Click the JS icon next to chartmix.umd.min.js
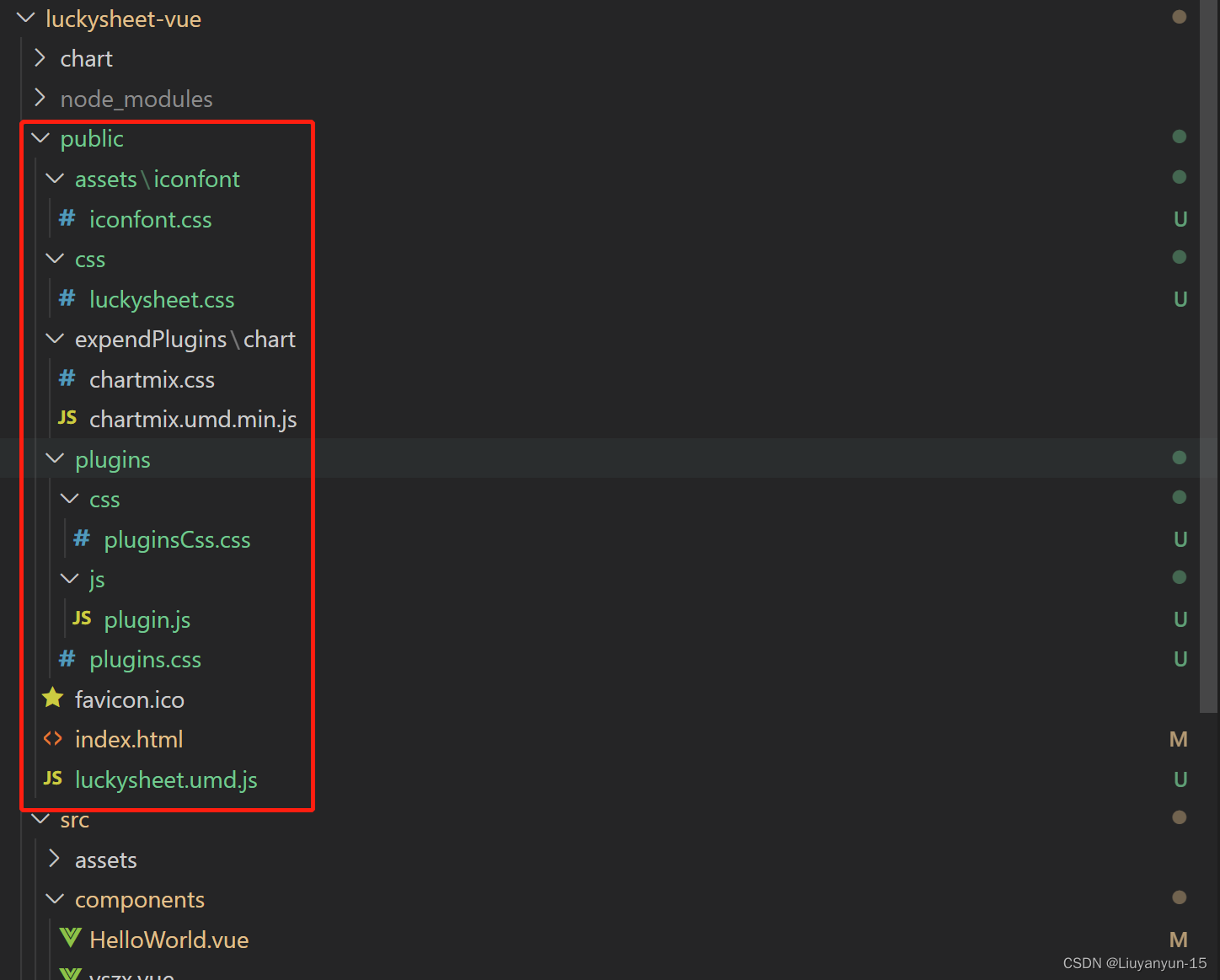This screenshot has width=1220, height=980. pos(67,419)
